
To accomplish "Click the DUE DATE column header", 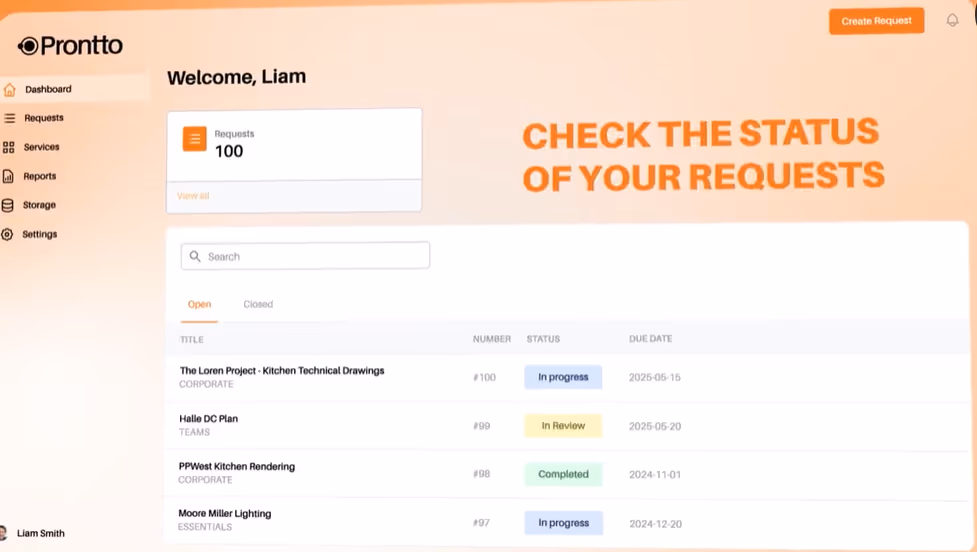I will [651, 339].
